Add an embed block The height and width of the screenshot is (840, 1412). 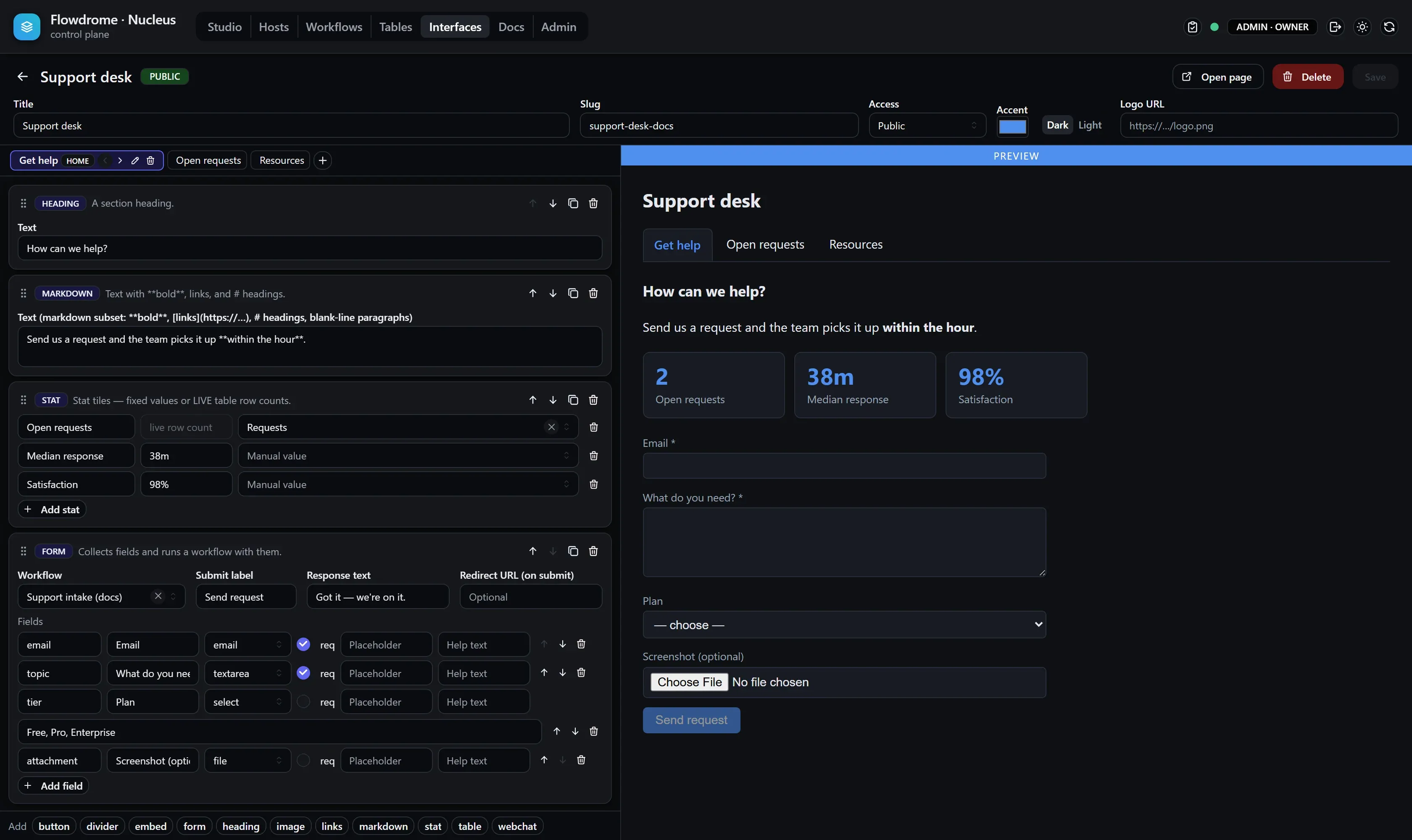151,826
